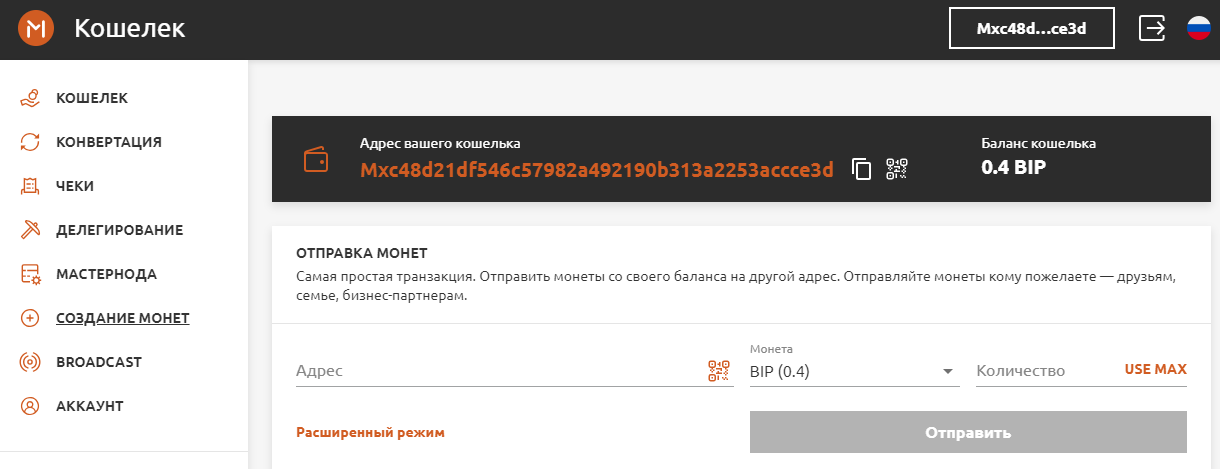This screenshot has height=469, width=1220.
Task: Expand coin selector dropdown arrow
Action: coord(948,372)
